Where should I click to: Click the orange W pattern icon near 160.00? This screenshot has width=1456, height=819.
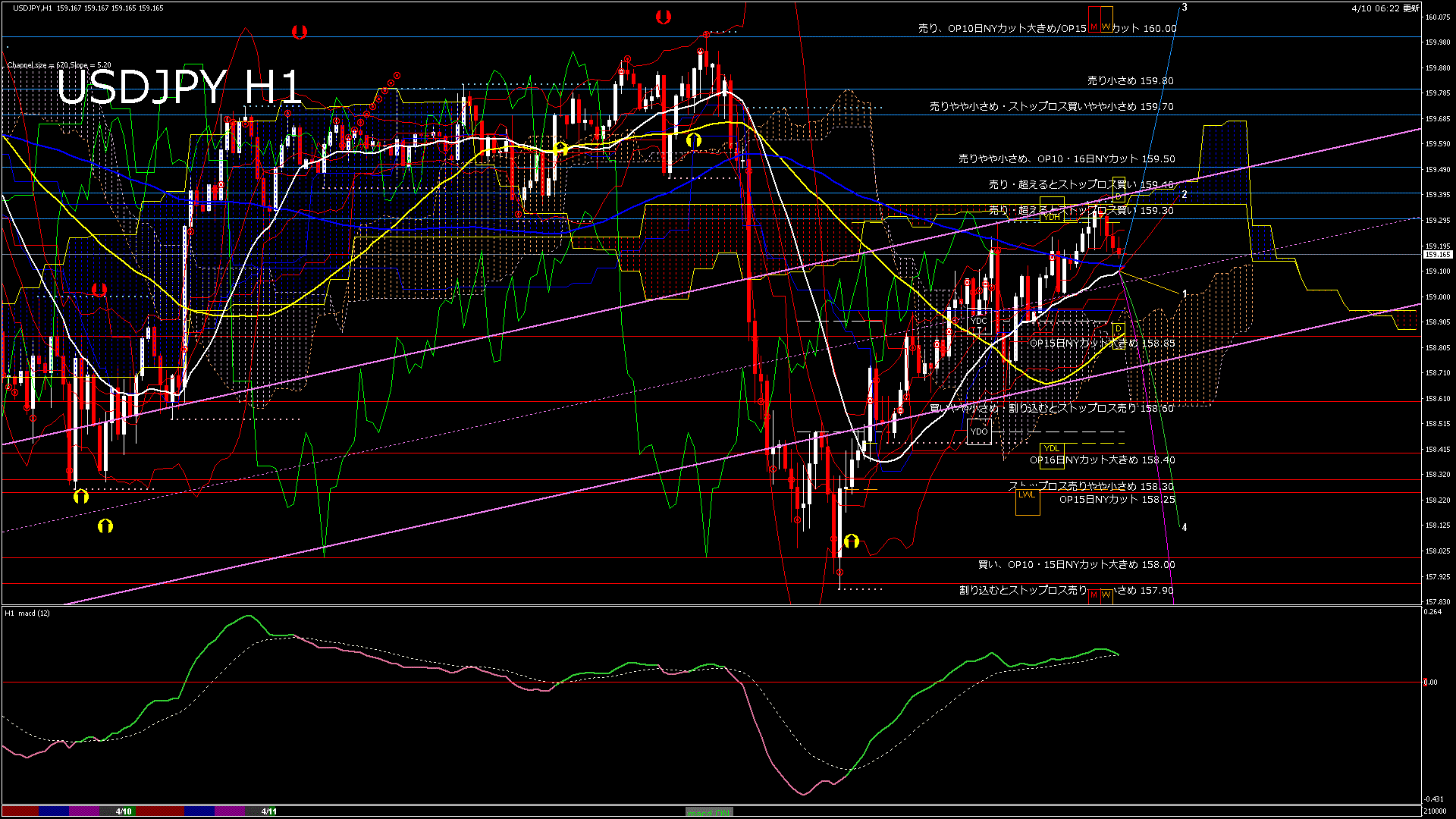[x=1107, y=27]
